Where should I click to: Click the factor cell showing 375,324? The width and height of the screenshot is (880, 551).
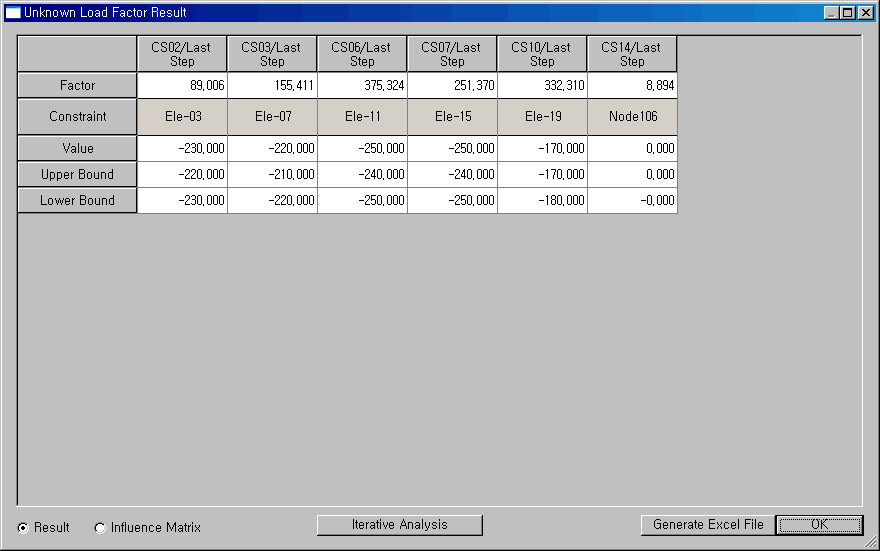(x=362, y=86)
